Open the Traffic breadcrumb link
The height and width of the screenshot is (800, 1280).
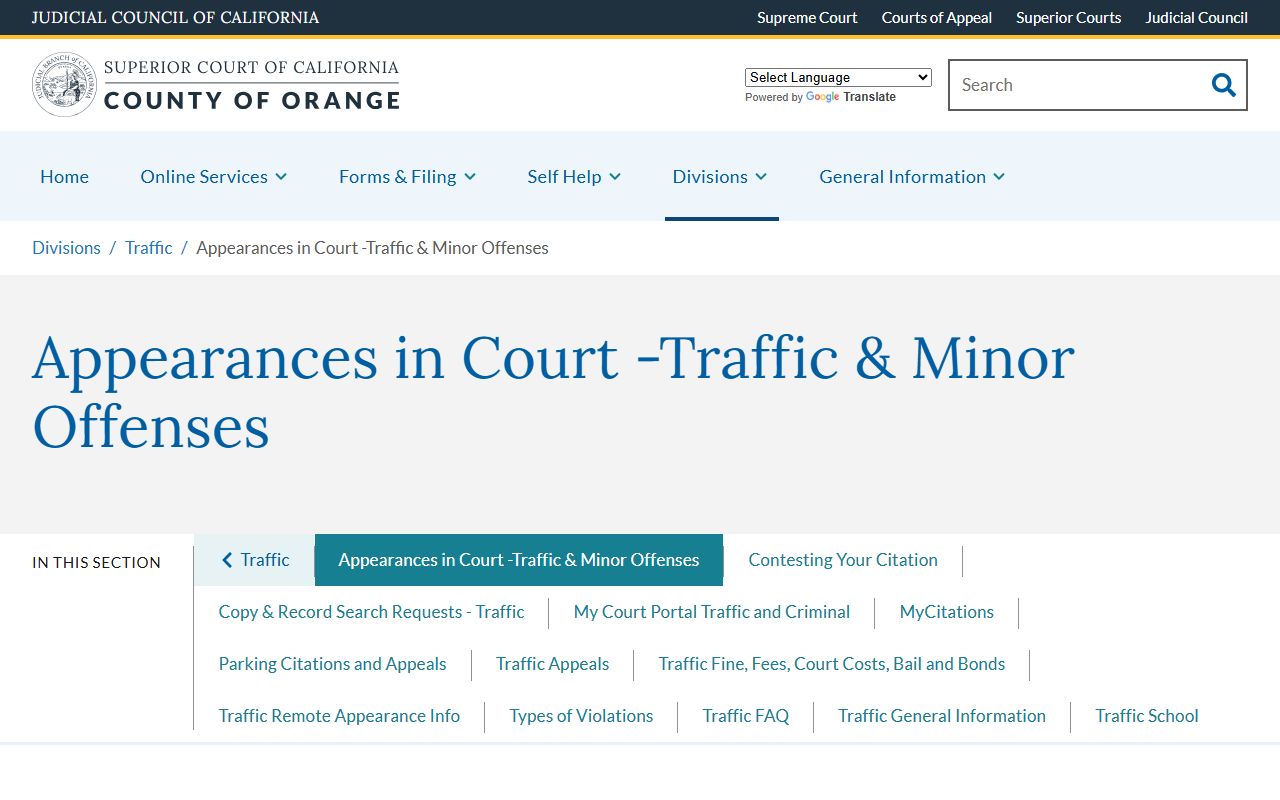tap(148, 248)
